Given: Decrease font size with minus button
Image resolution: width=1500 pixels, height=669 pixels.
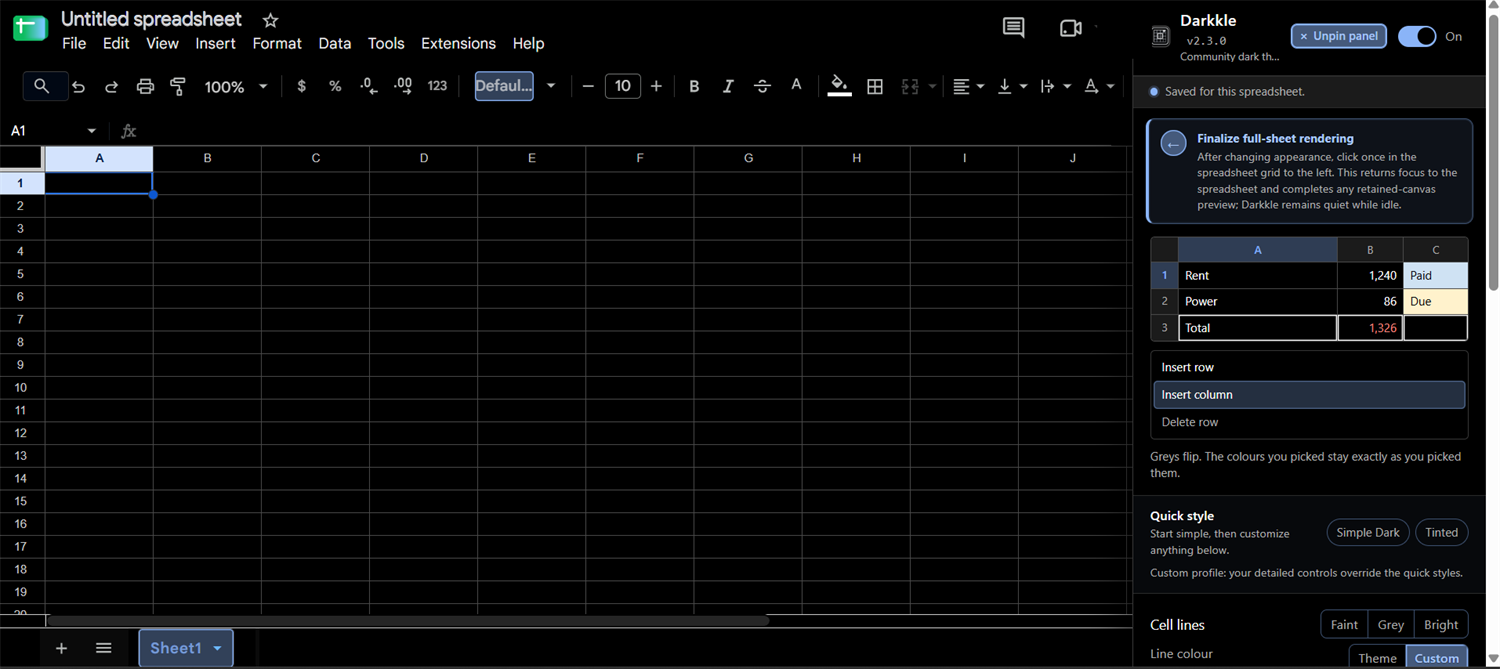Looking at the screenshot, I should point(588,86).
